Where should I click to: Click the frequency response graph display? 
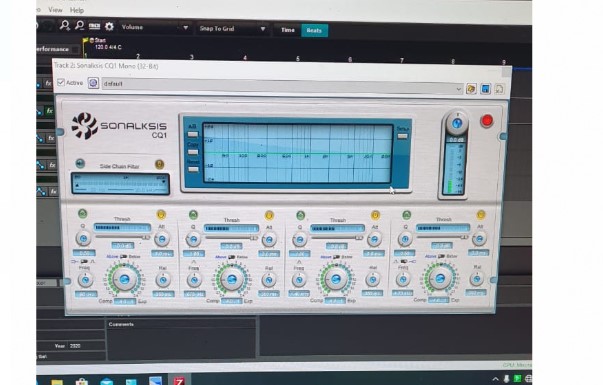click(298, 153)
